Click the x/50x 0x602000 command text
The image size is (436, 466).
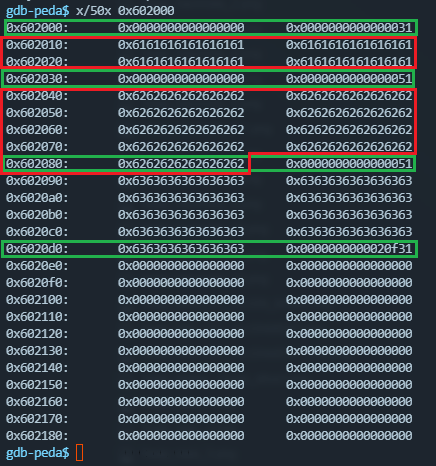(125, 11)
